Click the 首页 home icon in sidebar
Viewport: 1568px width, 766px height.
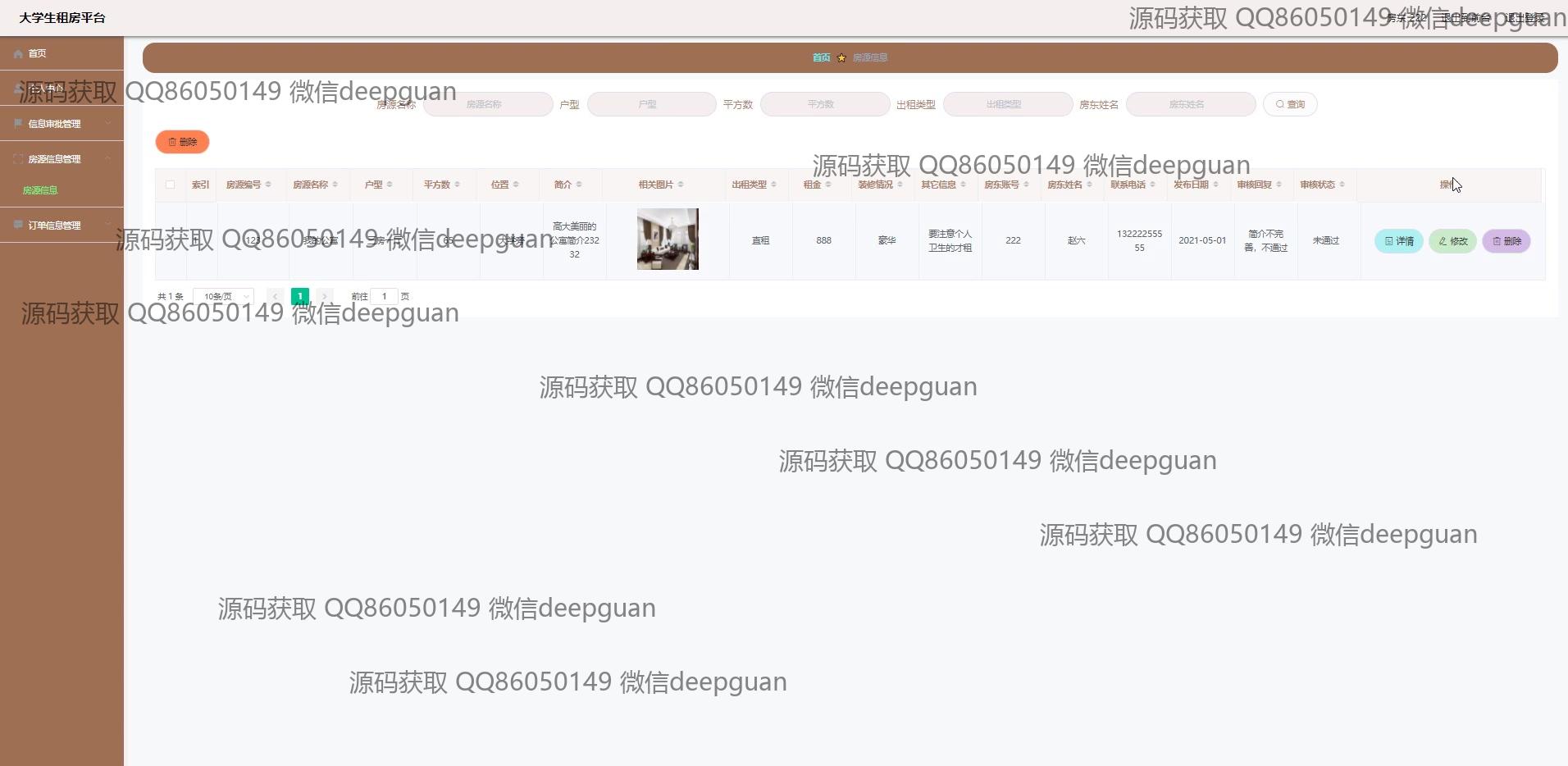tap(18, 53)
